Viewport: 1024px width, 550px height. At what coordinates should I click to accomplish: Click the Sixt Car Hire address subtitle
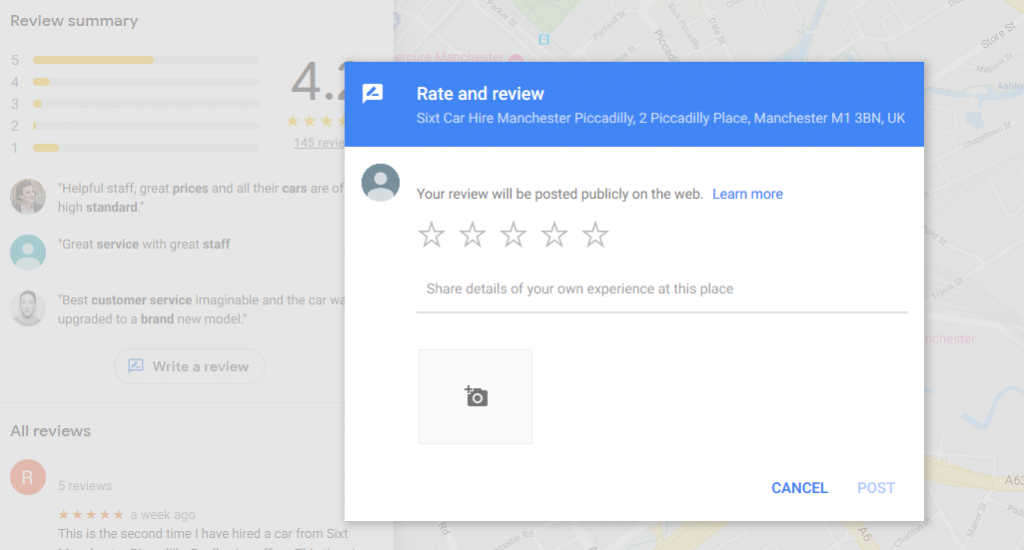coord(661,118)
